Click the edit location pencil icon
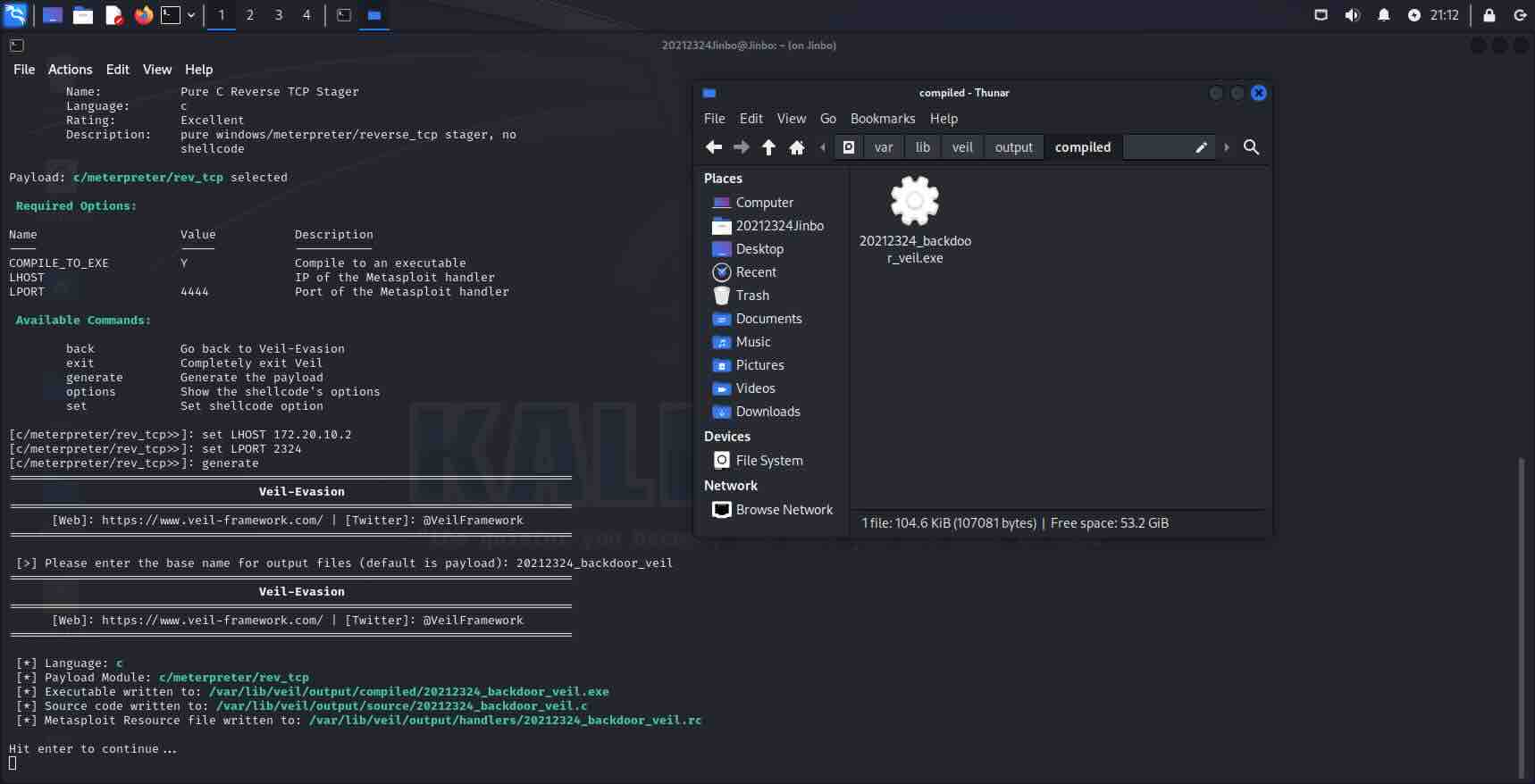The height and width of the screenshot is (784, 1535). point(1202,147)
